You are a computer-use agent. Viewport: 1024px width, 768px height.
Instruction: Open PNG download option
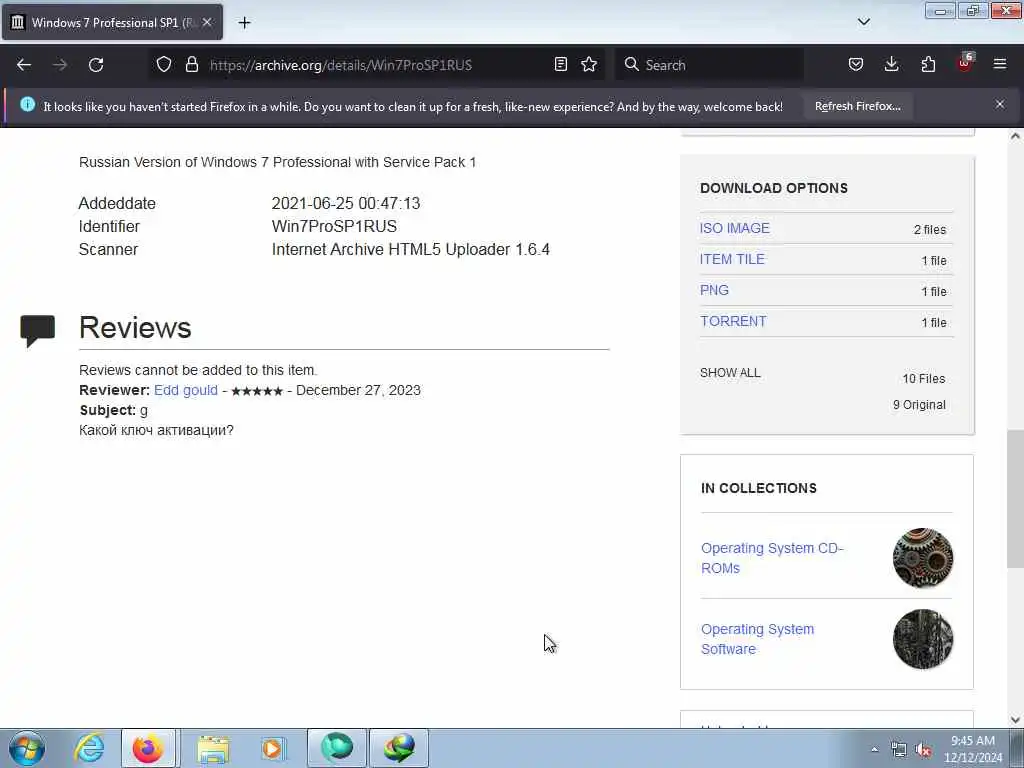click(714, 290)
